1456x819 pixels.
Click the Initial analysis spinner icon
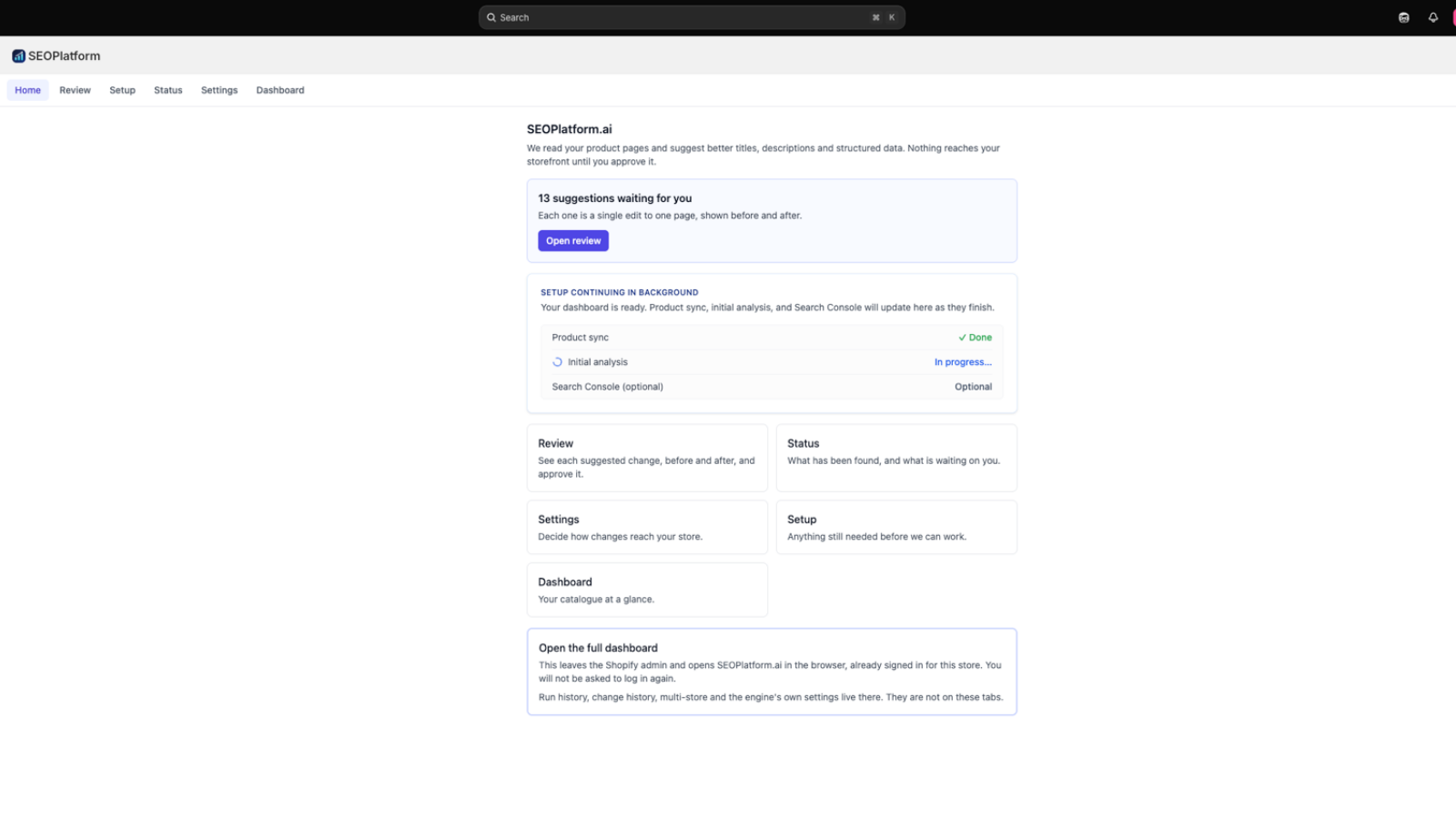click(x=557, y=362)
